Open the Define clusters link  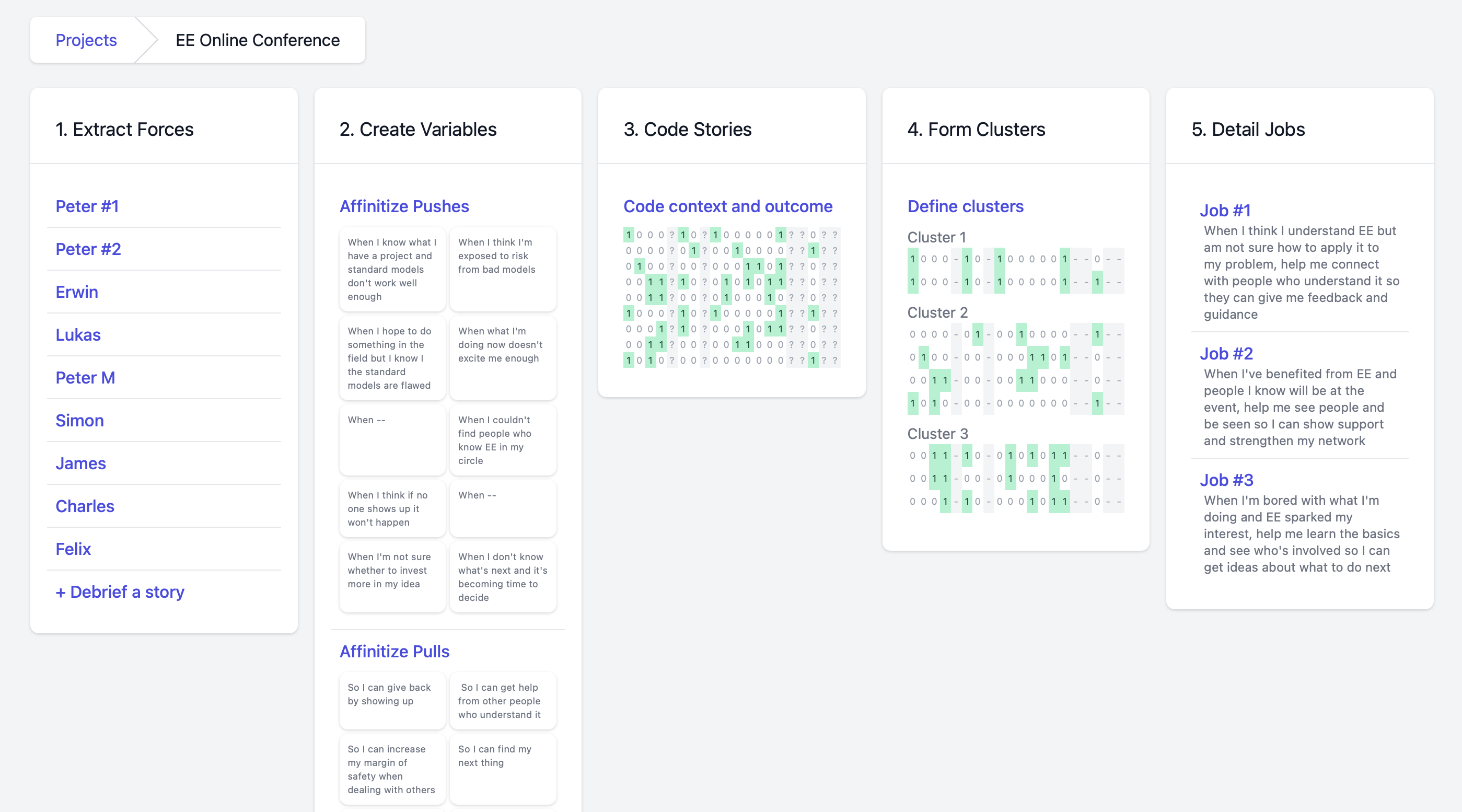965,206
